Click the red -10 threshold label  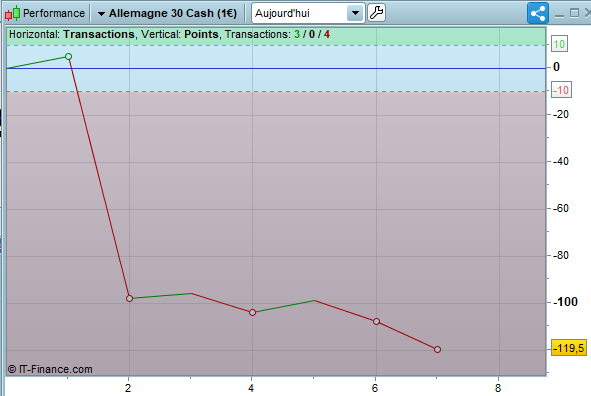click(562, 90)
